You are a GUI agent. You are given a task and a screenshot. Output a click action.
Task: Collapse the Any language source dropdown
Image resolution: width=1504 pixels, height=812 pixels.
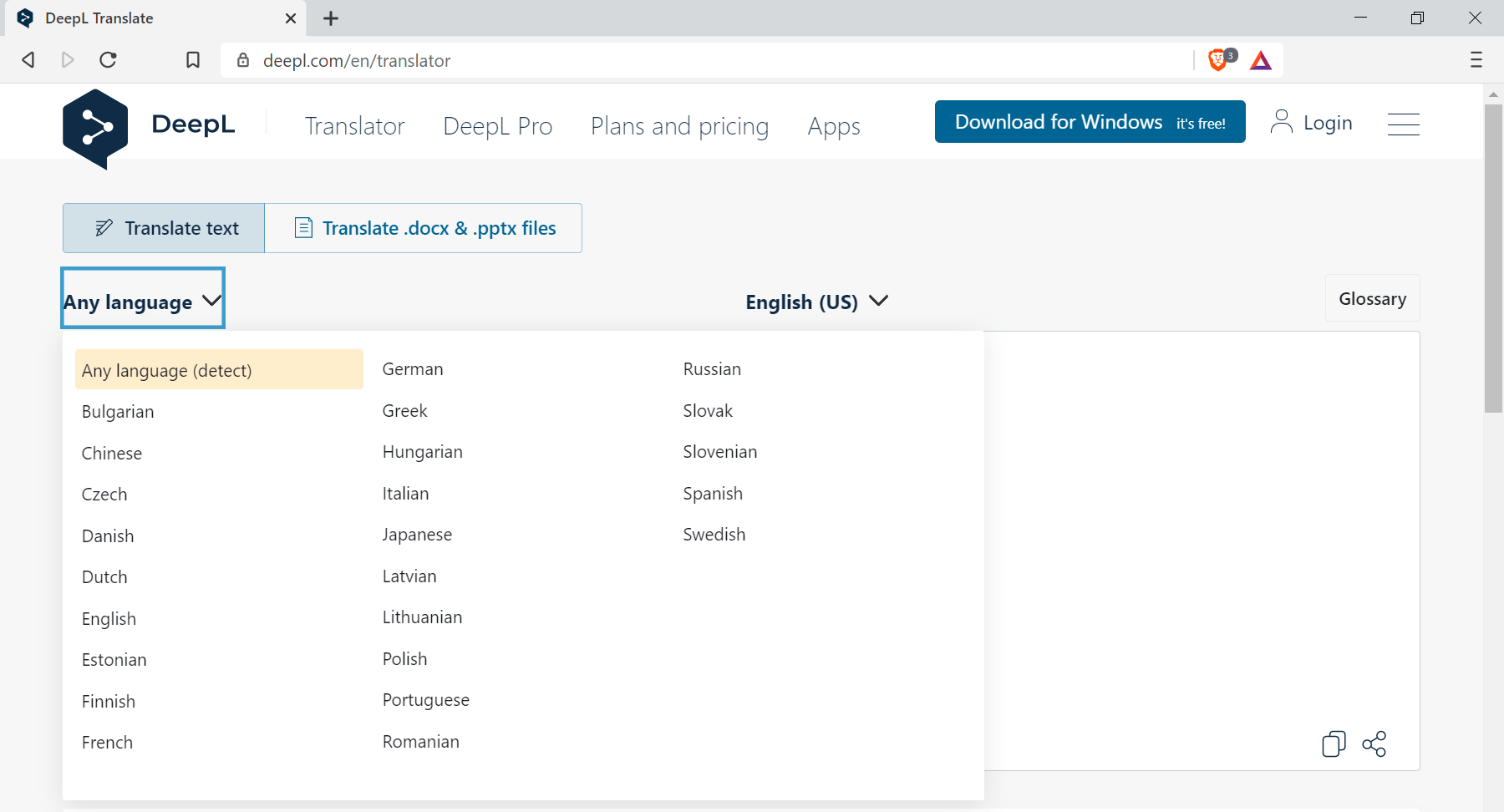point(143,298)
